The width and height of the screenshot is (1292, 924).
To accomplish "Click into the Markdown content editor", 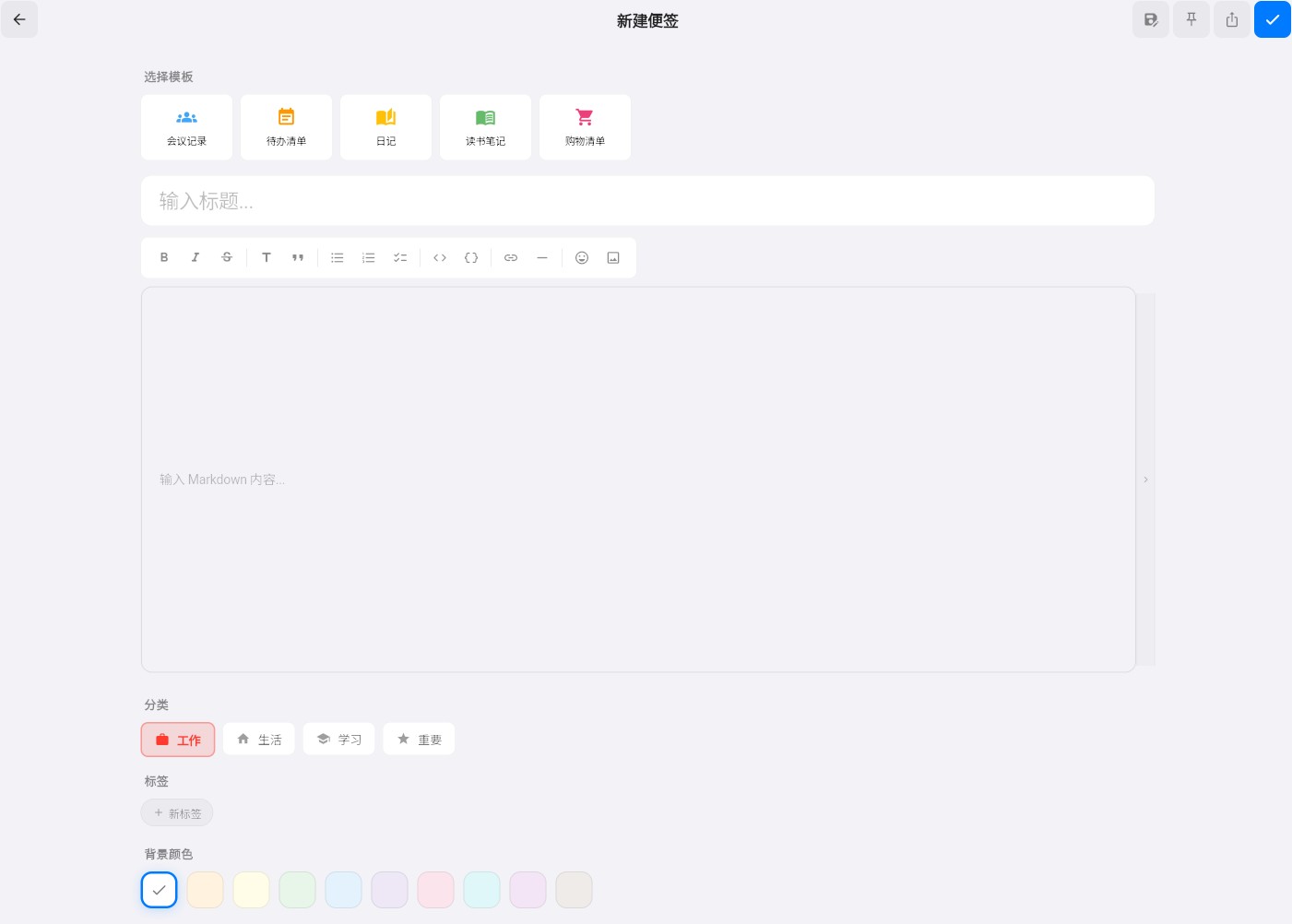I will (638, 480).
